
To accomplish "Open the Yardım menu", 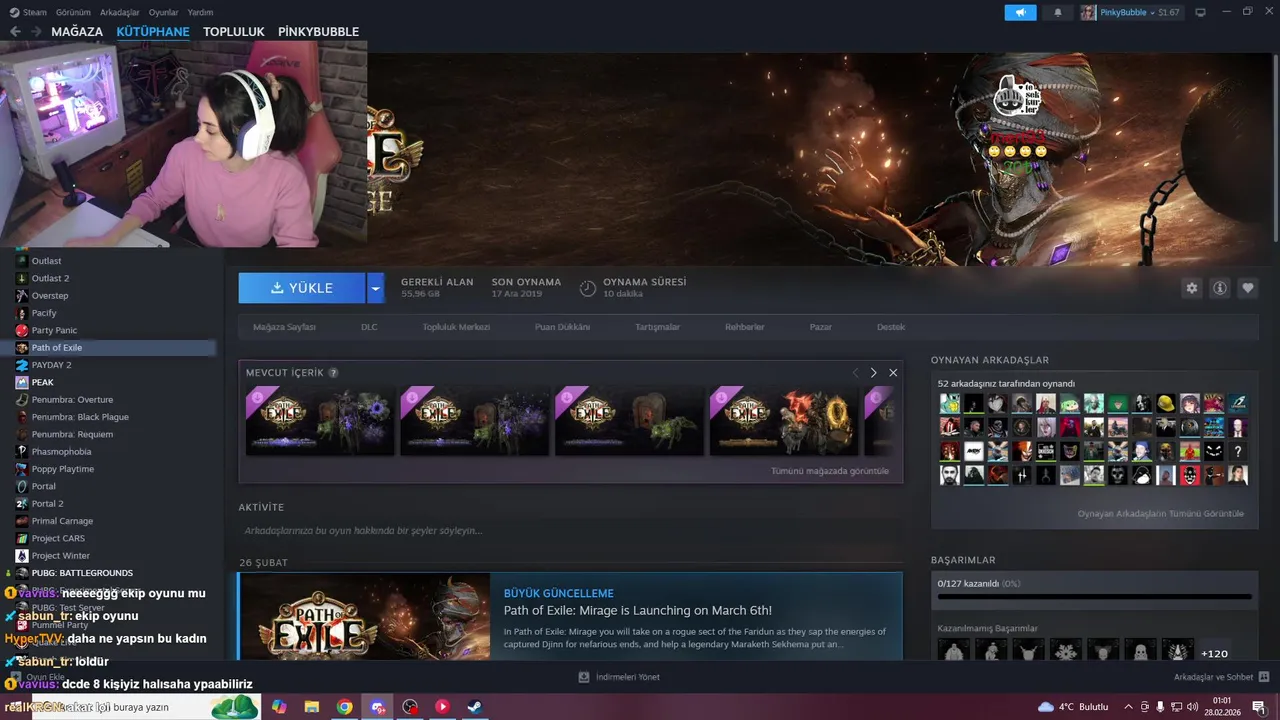I will pos(200,12).
